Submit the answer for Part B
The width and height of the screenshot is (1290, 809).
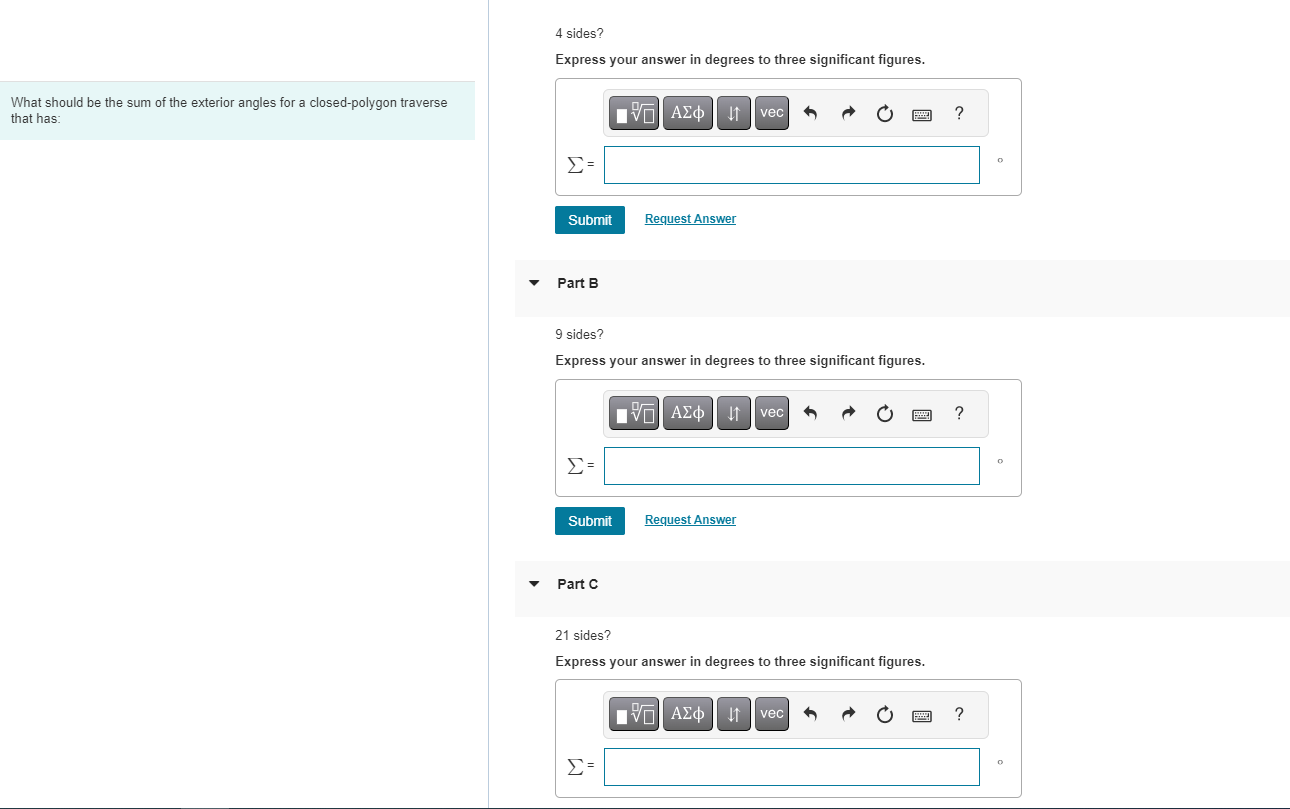pos(589,520)
